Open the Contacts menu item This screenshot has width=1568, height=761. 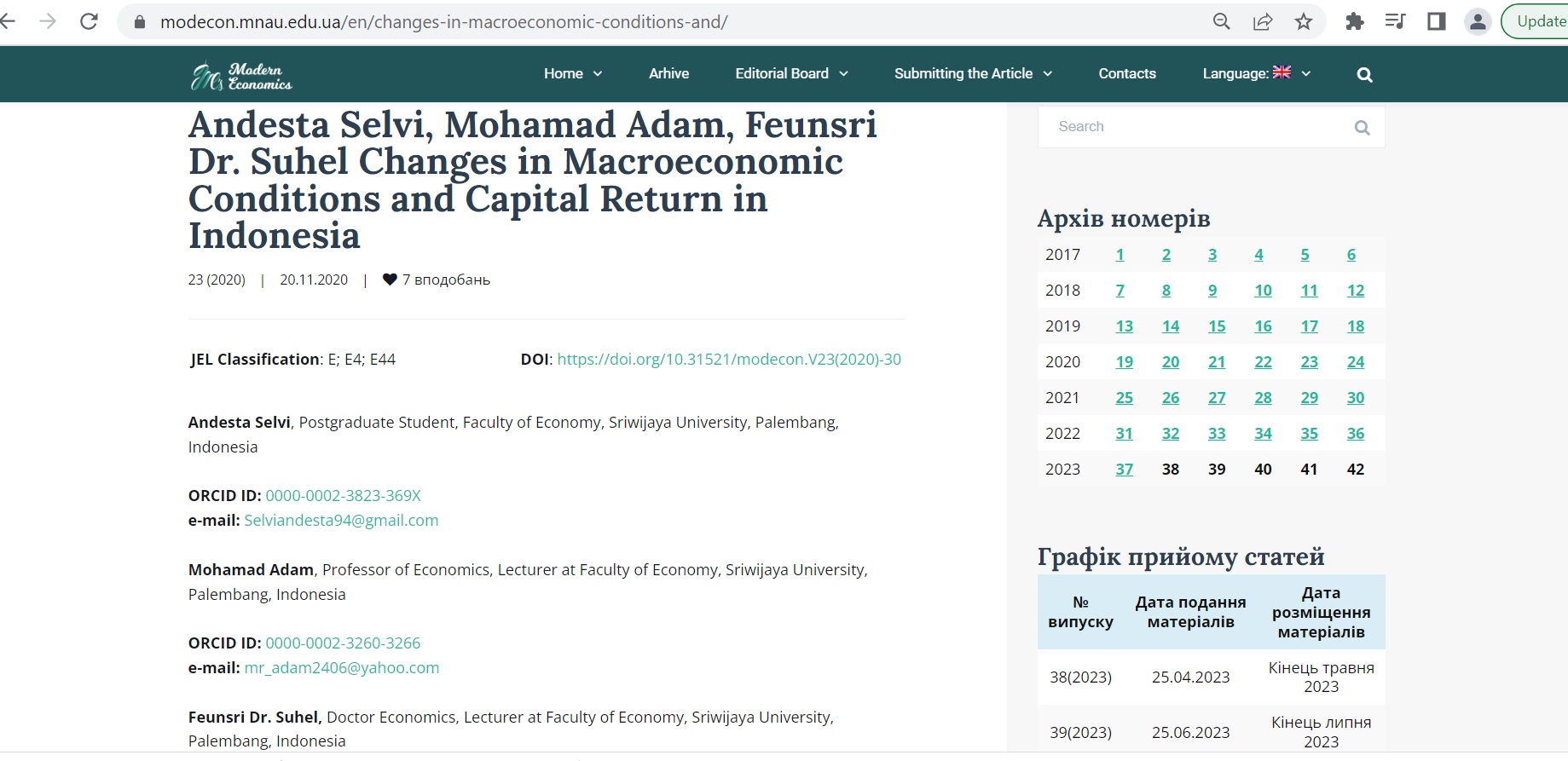(x=1127, y=74)
